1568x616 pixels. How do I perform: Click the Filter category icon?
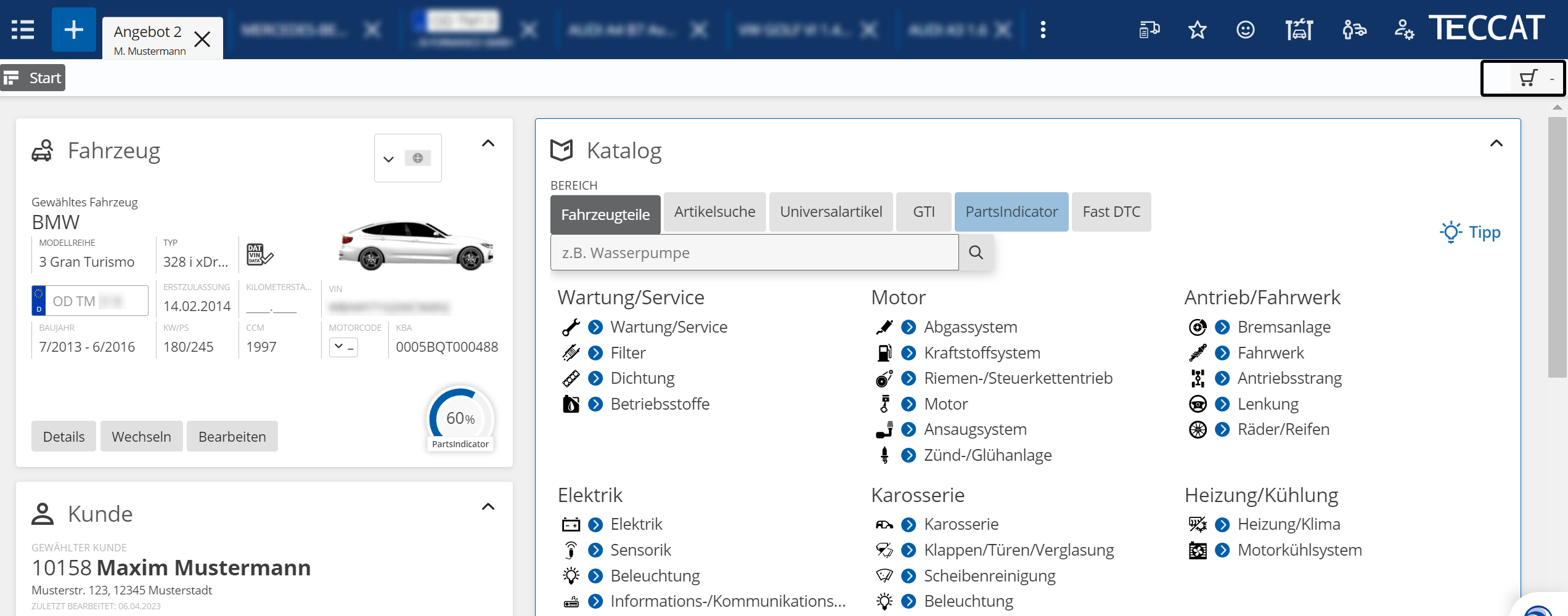coord(571,353)
